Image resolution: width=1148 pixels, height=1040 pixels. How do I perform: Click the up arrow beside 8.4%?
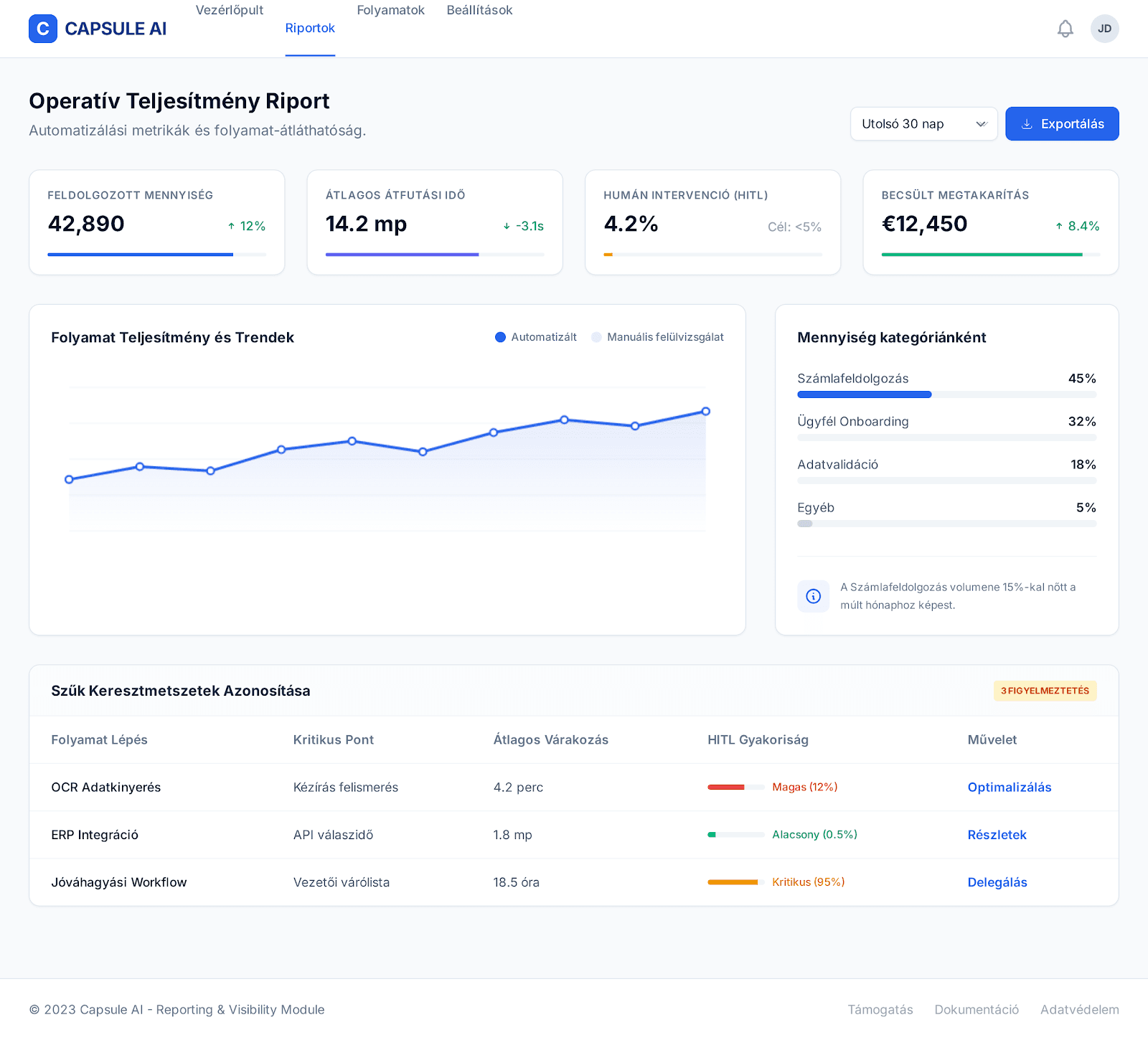point(1059,226)
